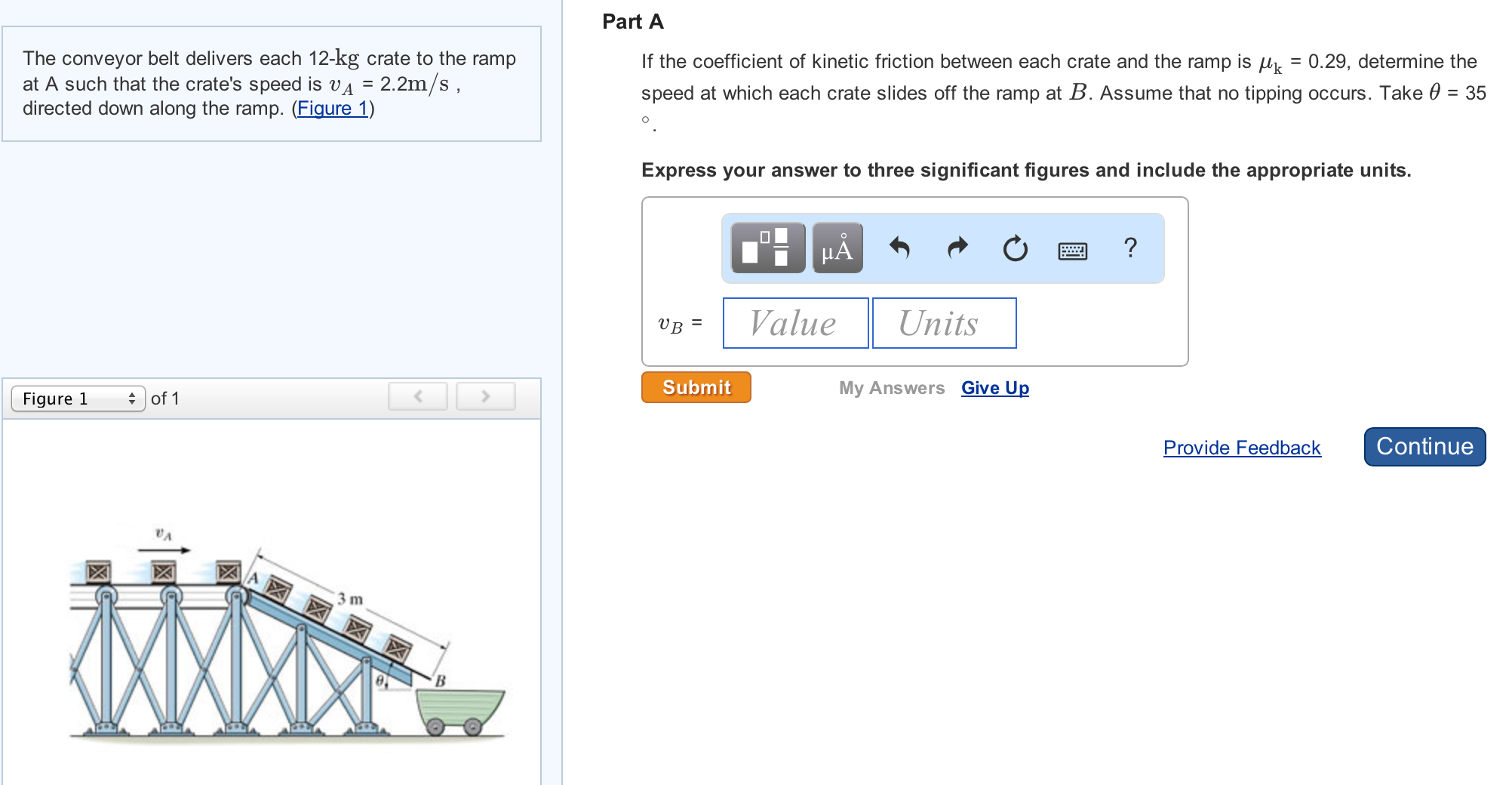
Task: Click the question mark help icon
Action: coord(1130,248)
